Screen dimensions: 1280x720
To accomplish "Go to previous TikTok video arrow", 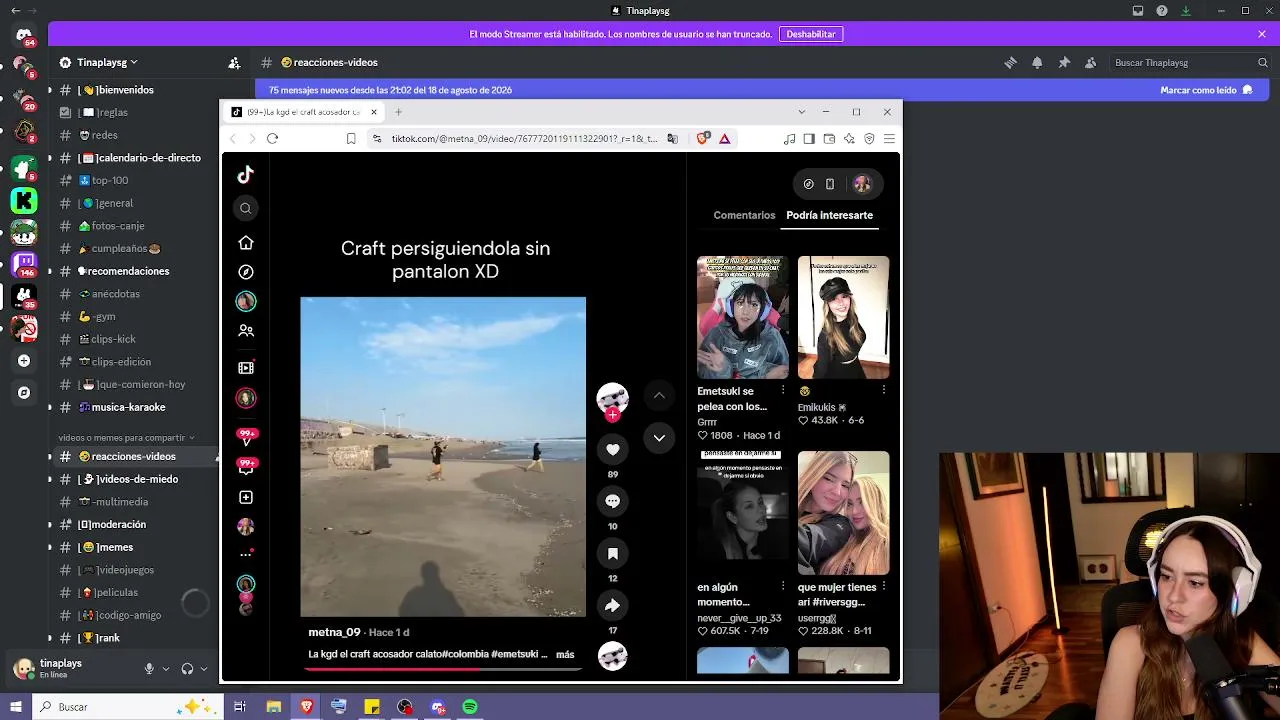I will coord(659,396).
